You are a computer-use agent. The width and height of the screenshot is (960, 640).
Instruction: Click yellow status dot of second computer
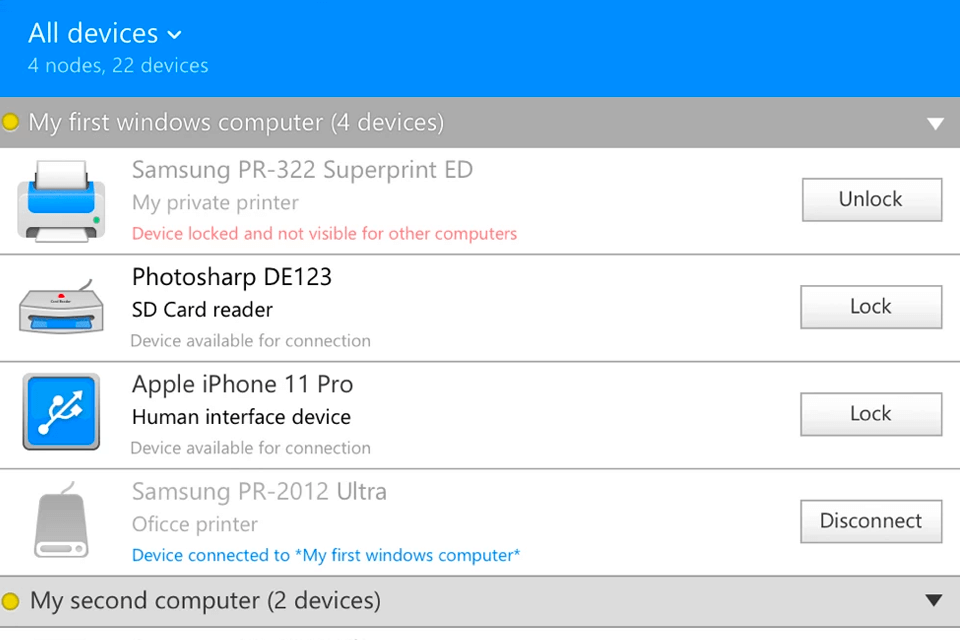point(11,601)
